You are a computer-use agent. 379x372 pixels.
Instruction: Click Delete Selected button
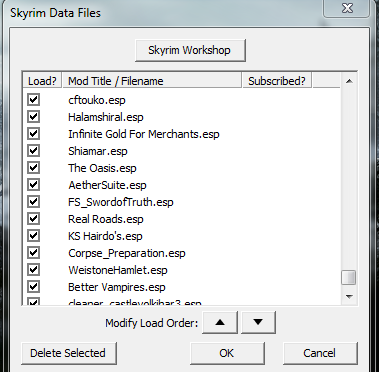point(69,353)
